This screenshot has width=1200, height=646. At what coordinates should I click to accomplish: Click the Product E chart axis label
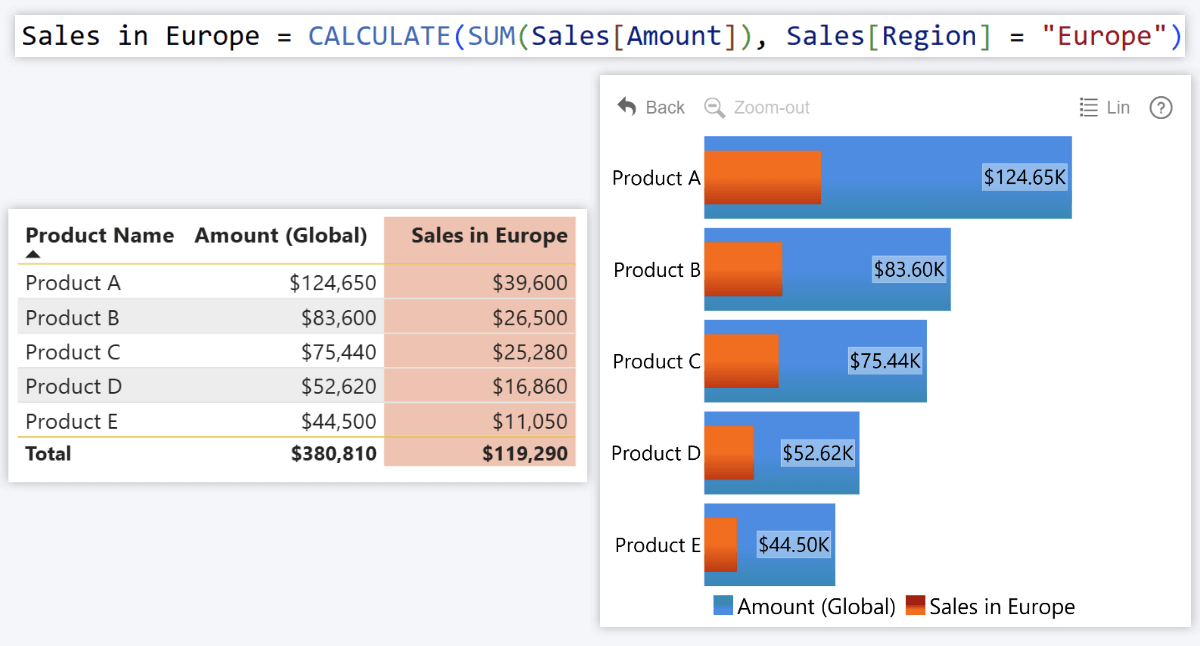[x=658, y=545]
